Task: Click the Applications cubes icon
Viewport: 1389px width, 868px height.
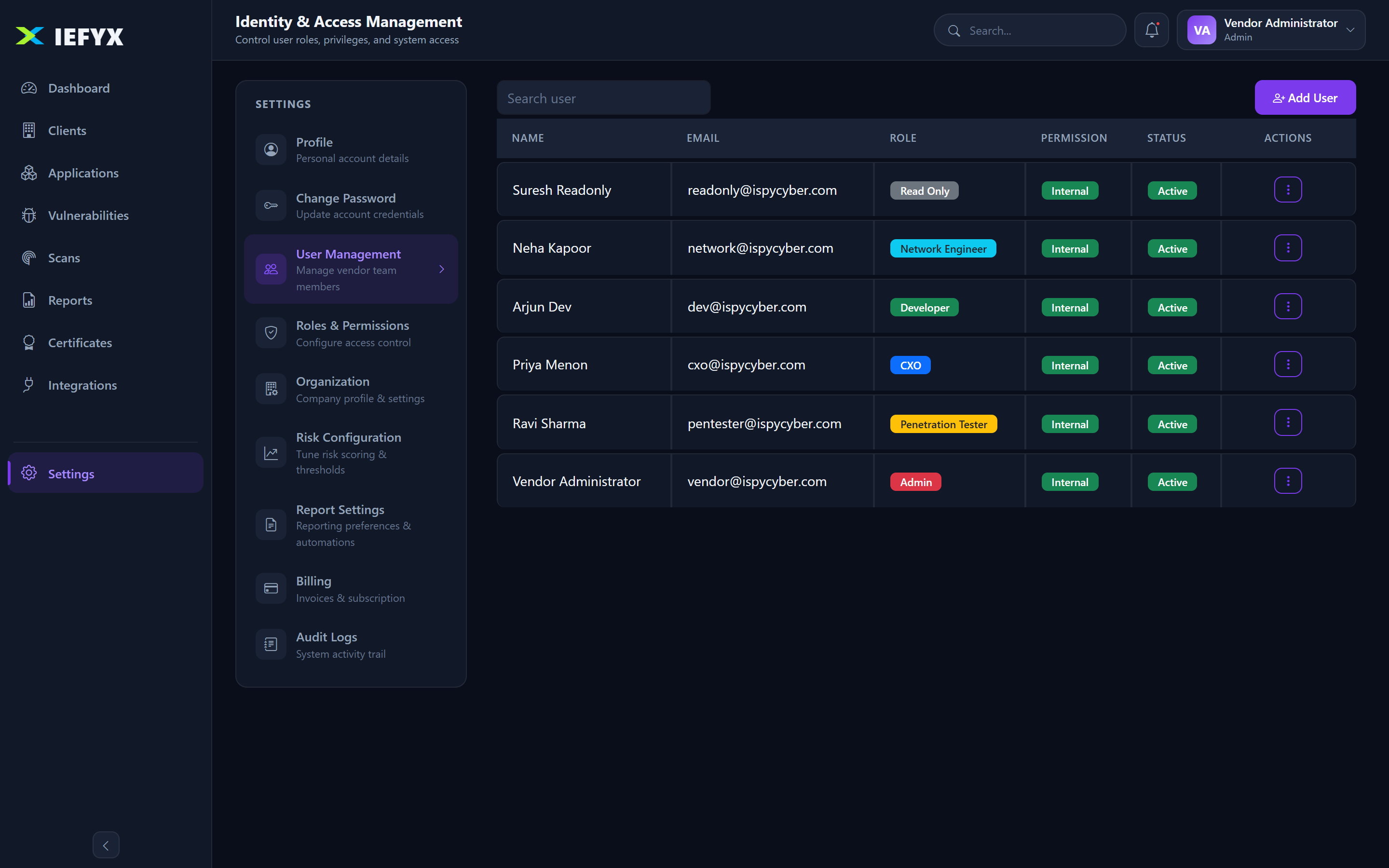Action: [29, 173]
